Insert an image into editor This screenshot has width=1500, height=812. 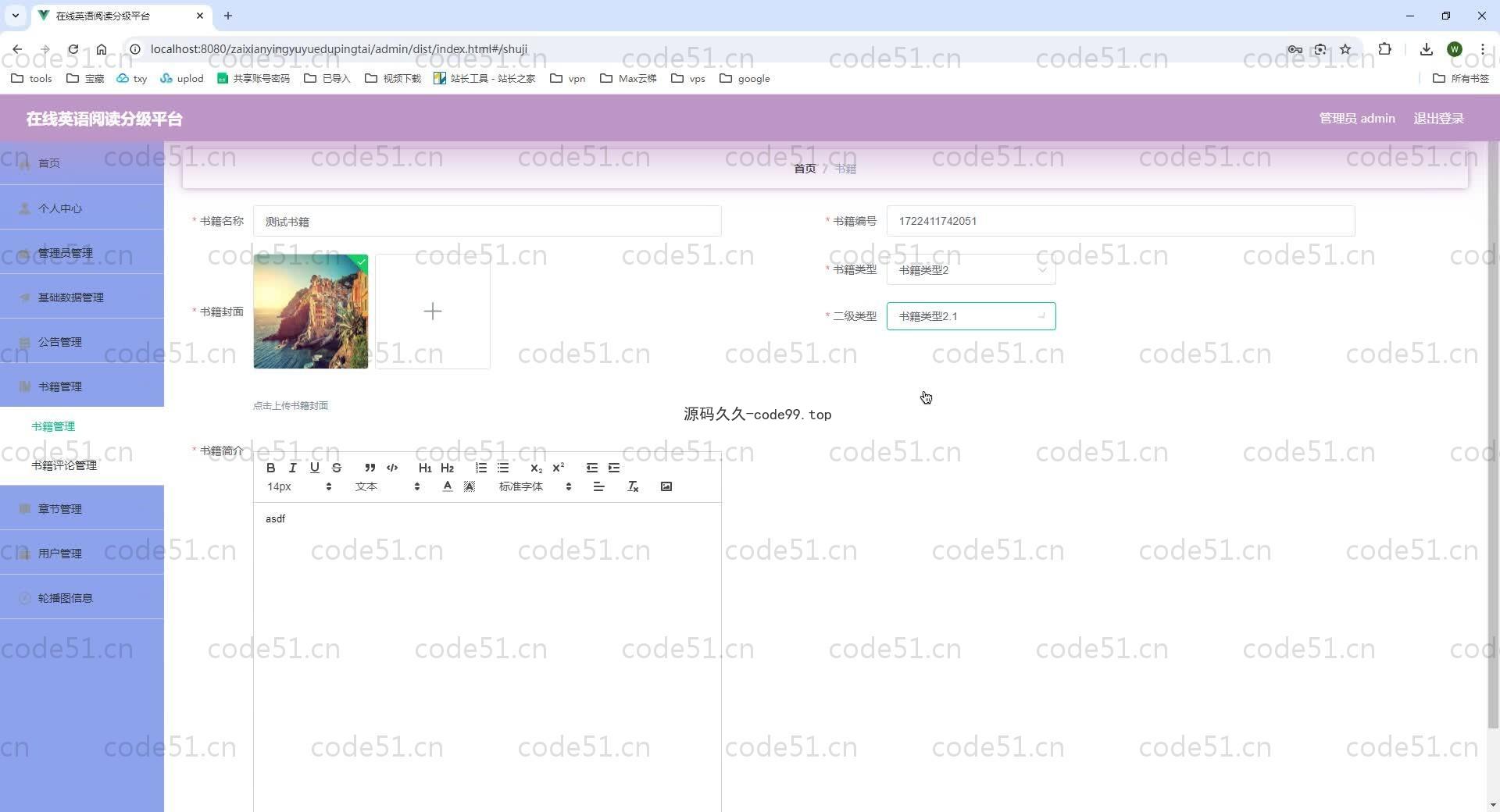point(666,486)
